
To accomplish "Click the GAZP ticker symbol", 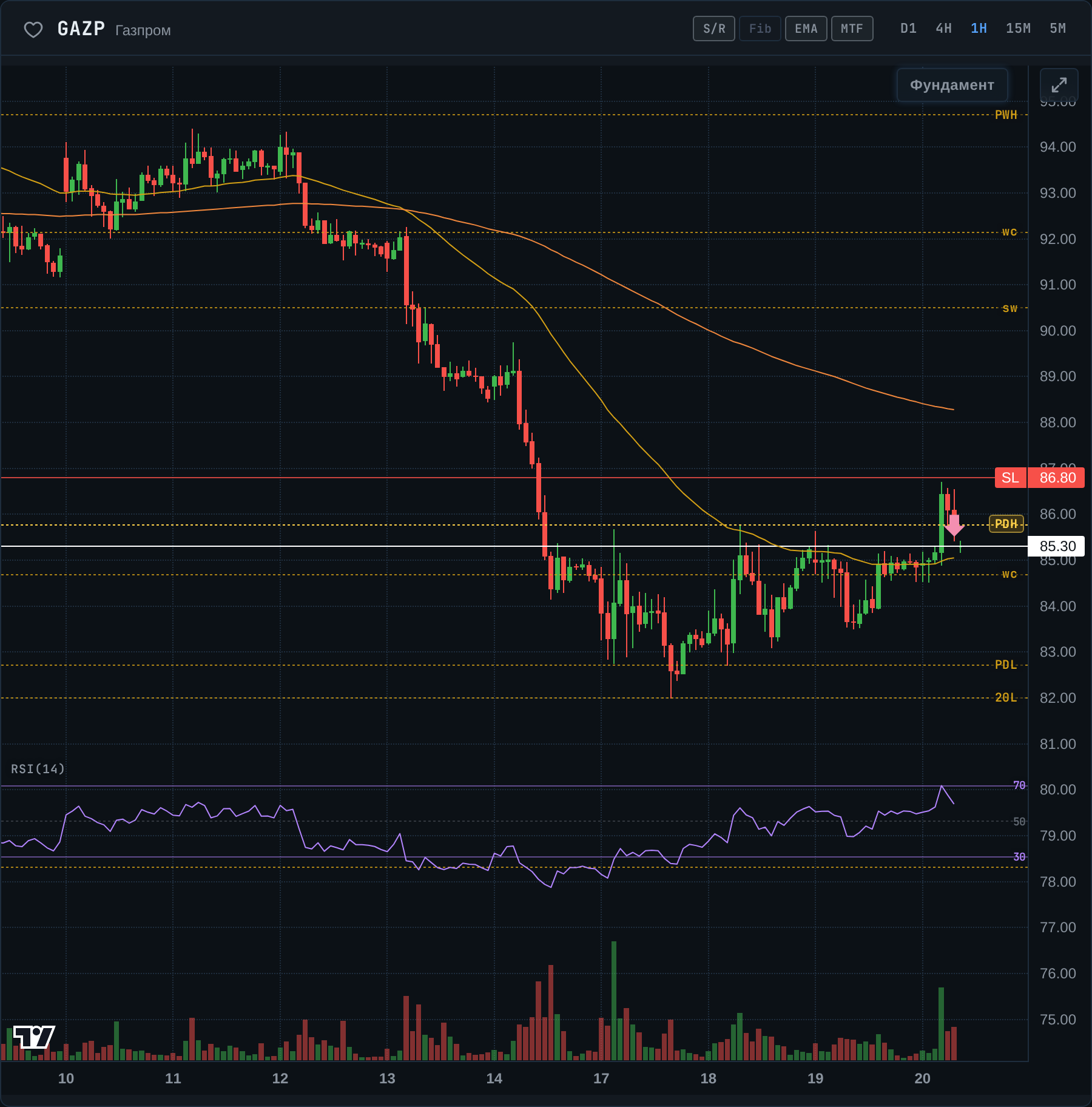I will pos(81,29).
